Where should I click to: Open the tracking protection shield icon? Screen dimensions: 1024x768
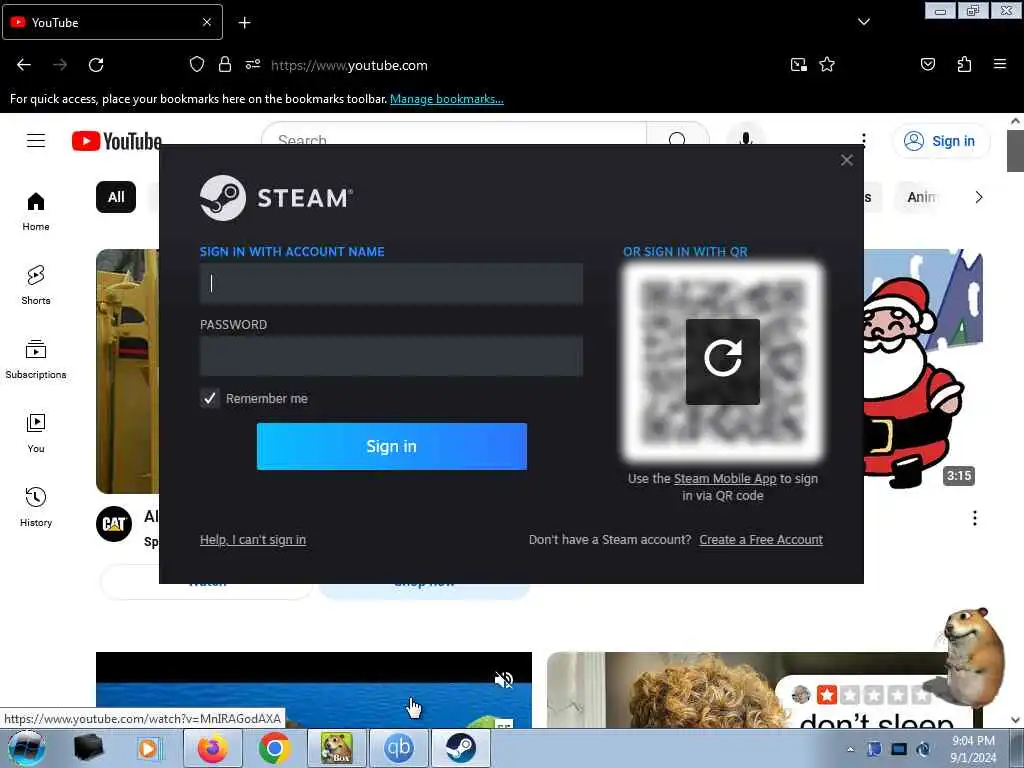click(x=197, y=65)
